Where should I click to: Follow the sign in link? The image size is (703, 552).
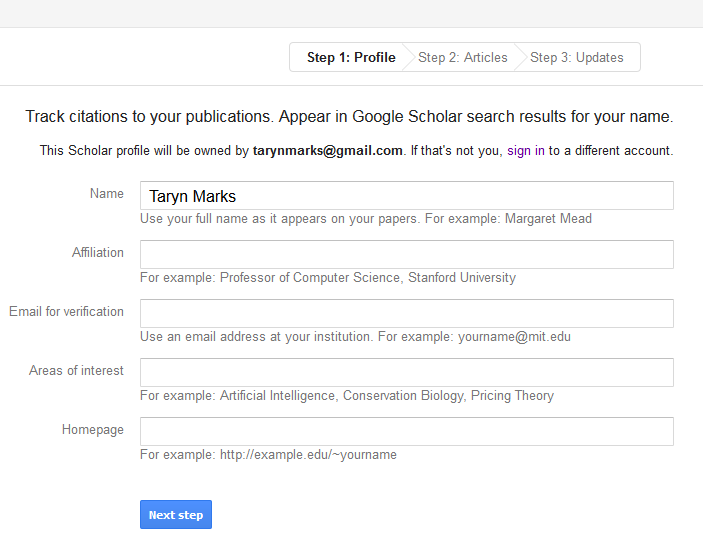(x=526, y=151)
